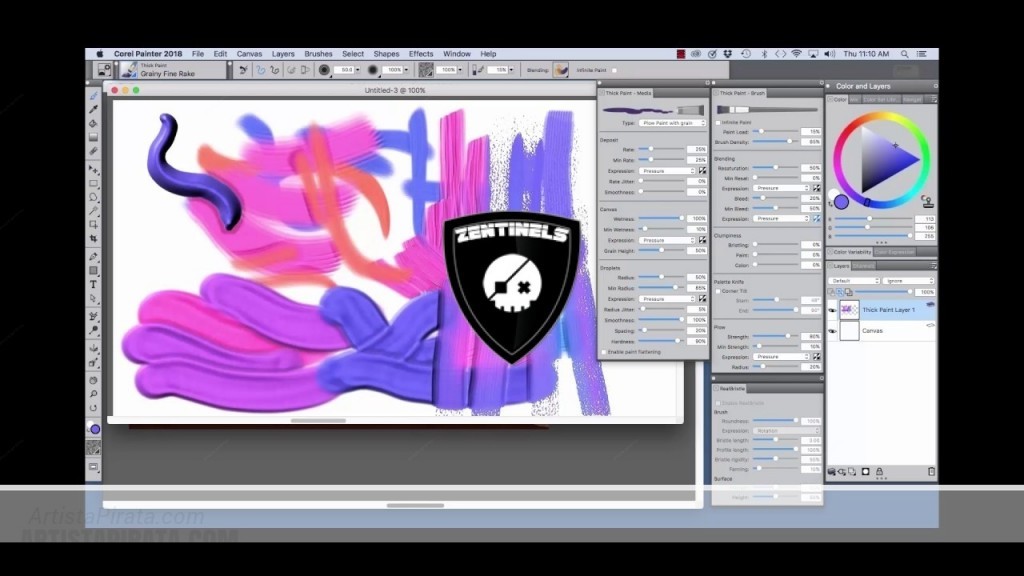This screenshot has height=576, width=1024.
Task: Open the Effects menu
Action: (x=421, y=54)
